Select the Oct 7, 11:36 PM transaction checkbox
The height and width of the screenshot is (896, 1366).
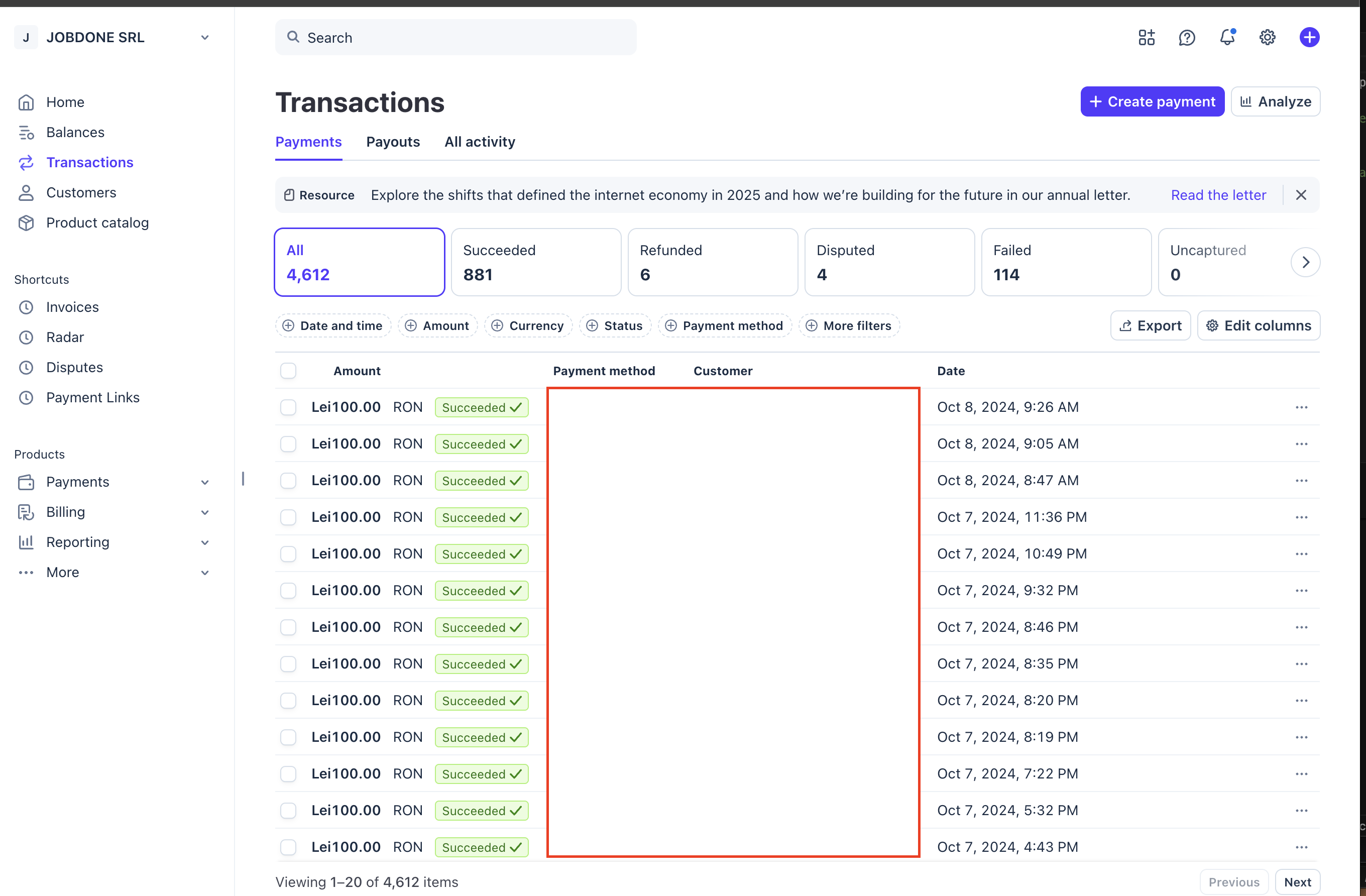point(288,517)
